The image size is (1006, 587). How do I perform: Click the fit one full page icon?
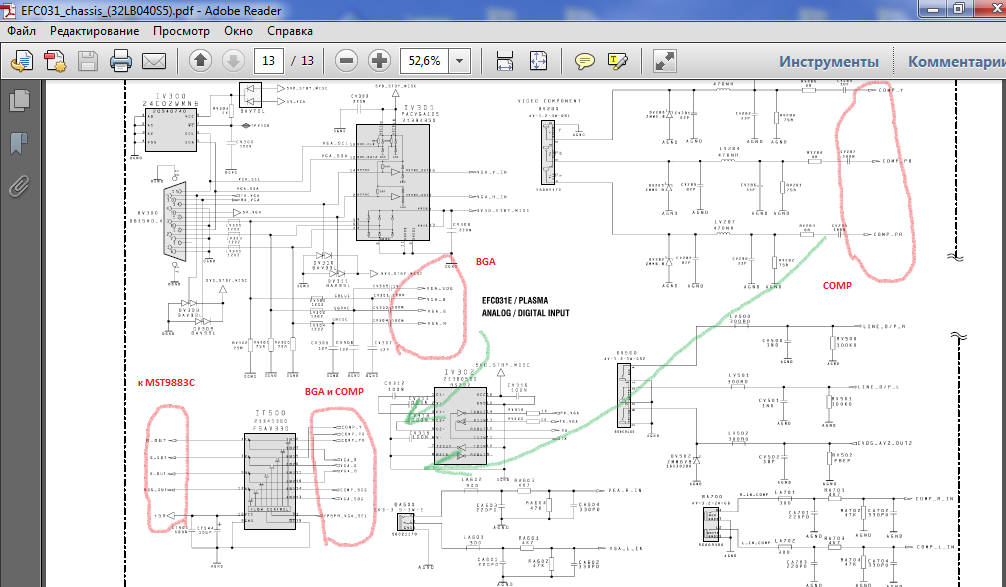538,61
